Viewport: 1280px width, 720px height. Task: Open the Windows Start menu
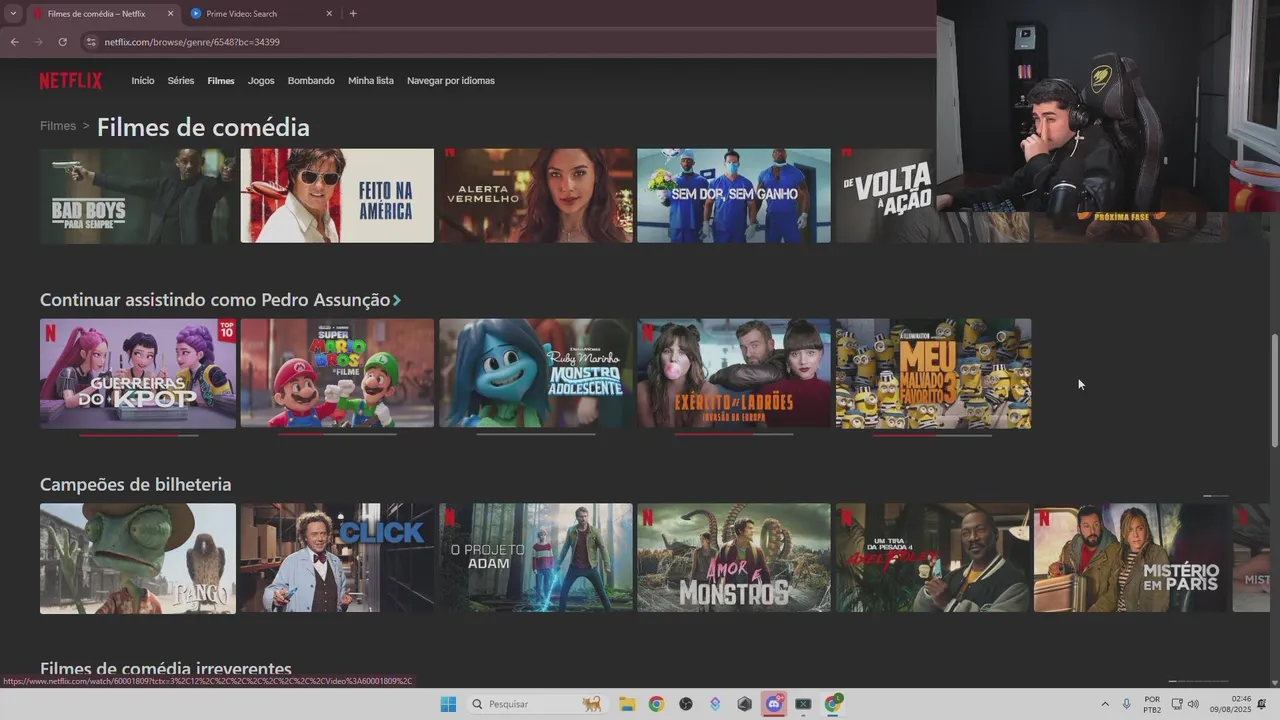coord(448,704)
